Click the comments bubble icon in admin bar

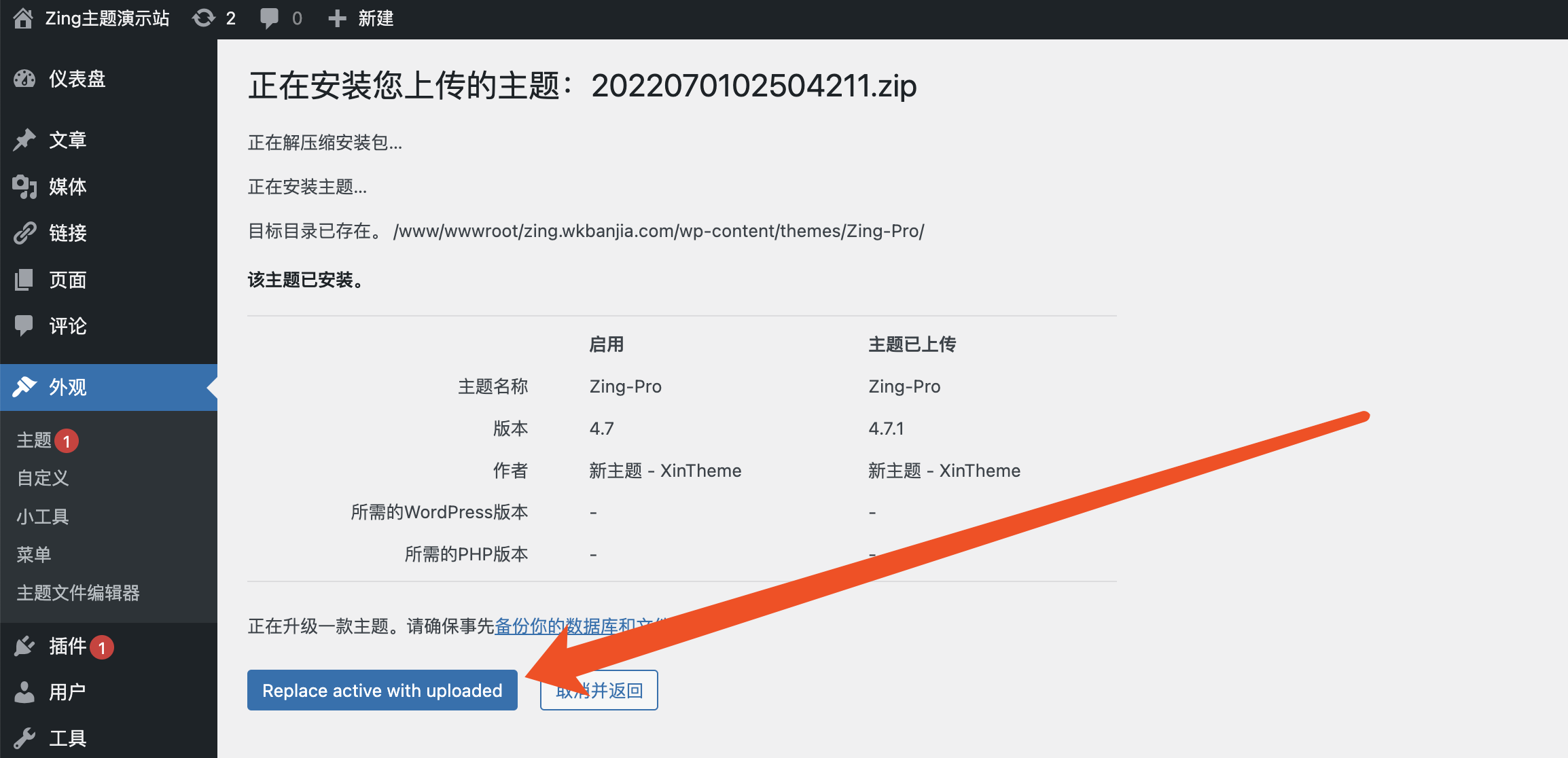point(269,18)
